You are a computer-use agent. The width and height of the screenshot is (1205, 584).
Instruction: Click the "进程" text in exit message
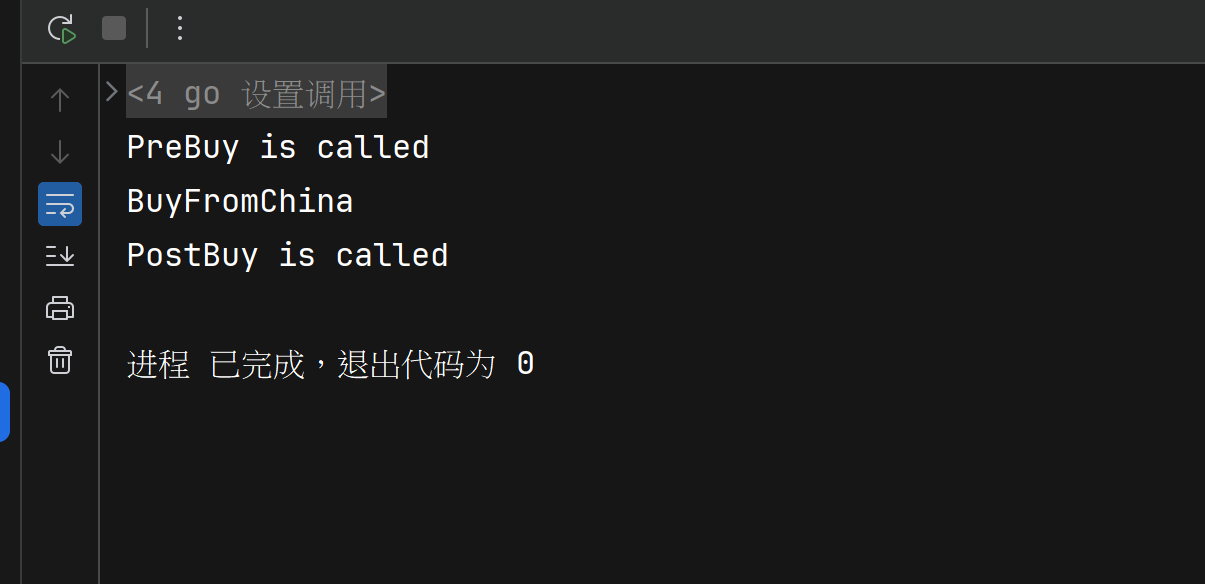[x=158, y=365]
